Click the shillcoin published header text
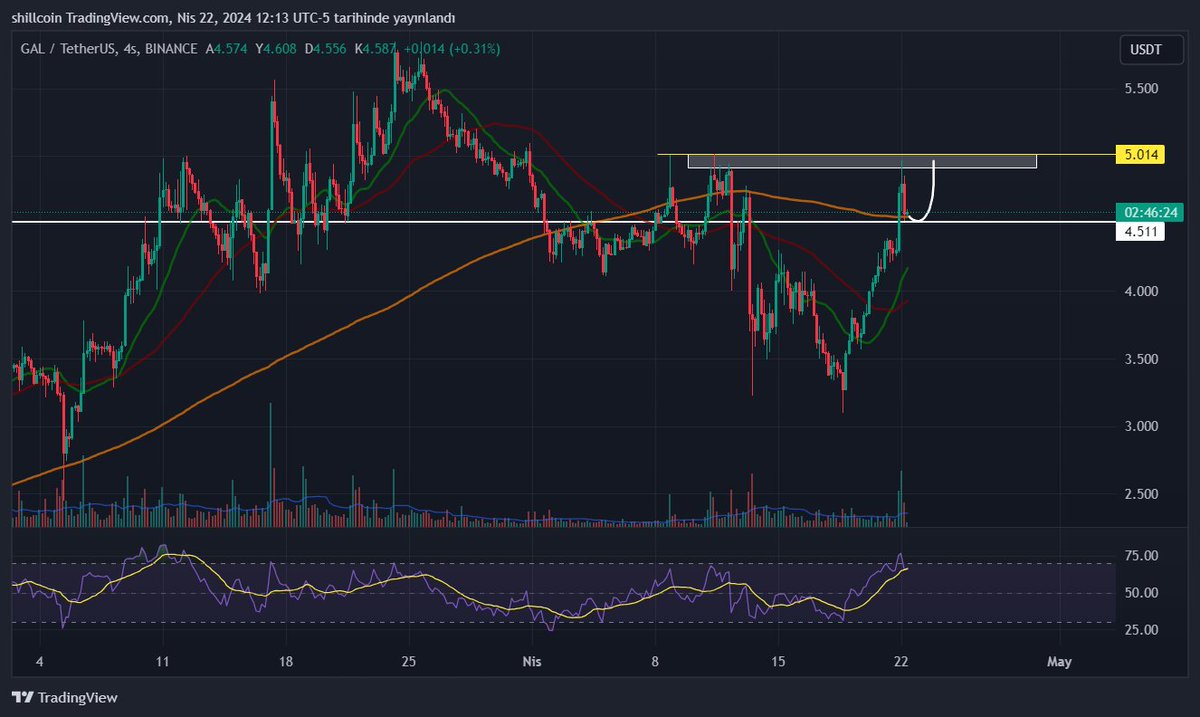Screen dimensions: 1200x717 coord(234,17)
